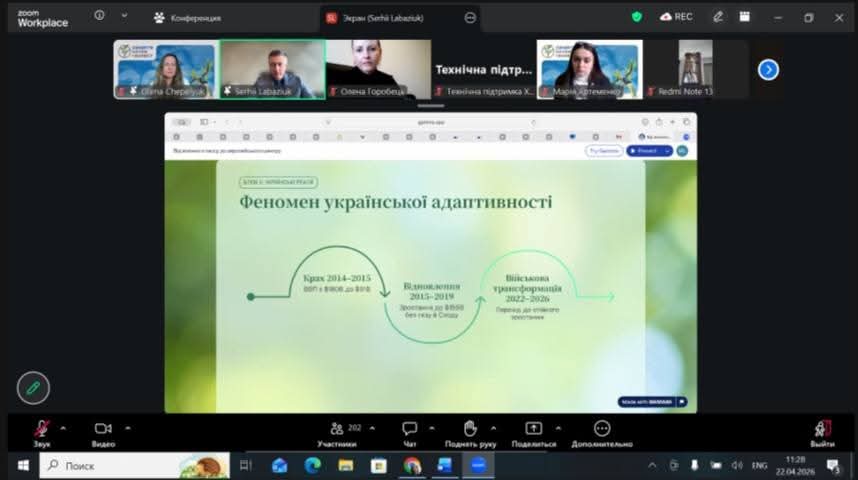Open the dropdown chevron next to Zoom Workplace
Image resolution: width=858 pixels, height=480 pixels.
(x=124, y=16)
